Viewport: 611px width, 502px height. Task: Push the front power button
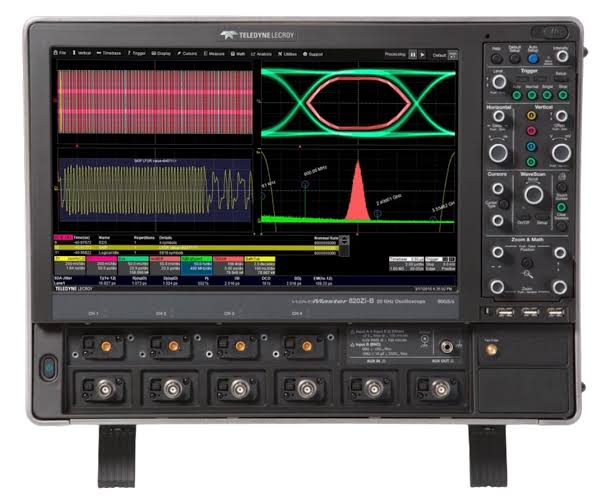[49, 367]
